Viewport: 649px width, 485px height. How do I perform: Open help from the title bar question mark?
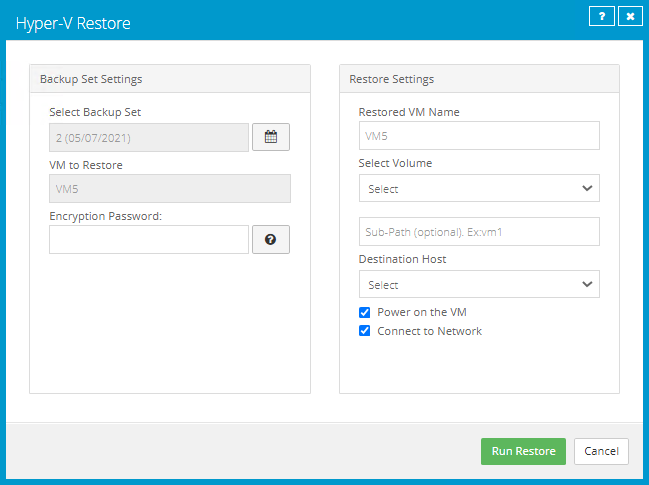[x=601, y=17]
